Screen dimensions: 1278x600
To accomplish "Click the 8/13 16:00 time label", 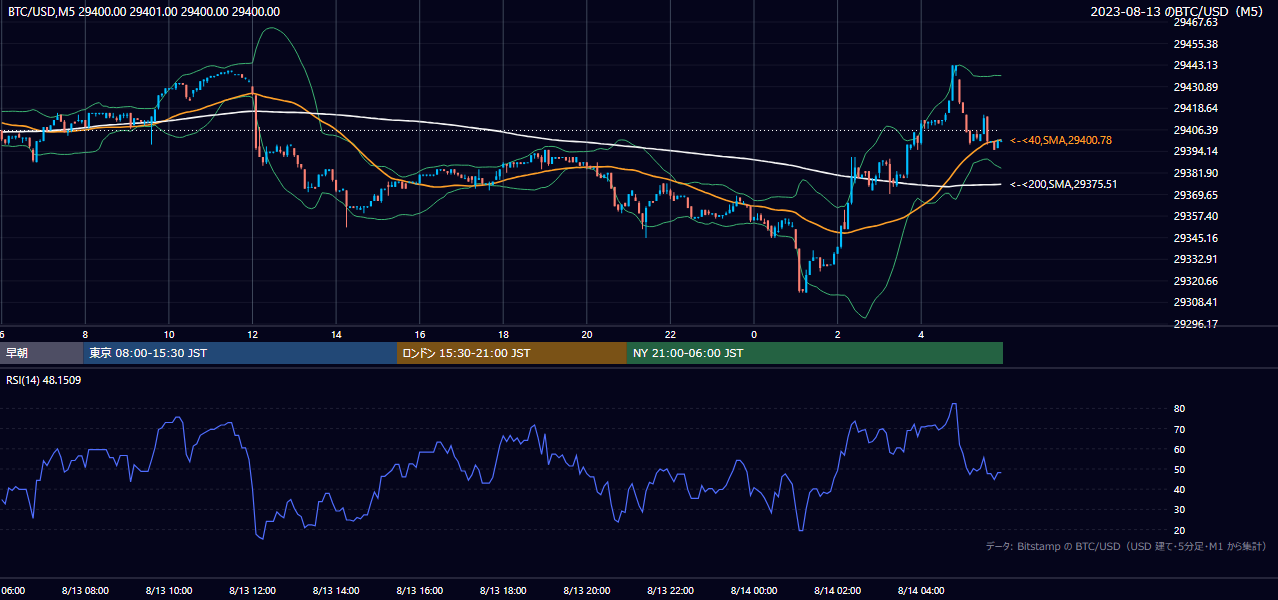I will pyautogui.click(x=420, y=591).
